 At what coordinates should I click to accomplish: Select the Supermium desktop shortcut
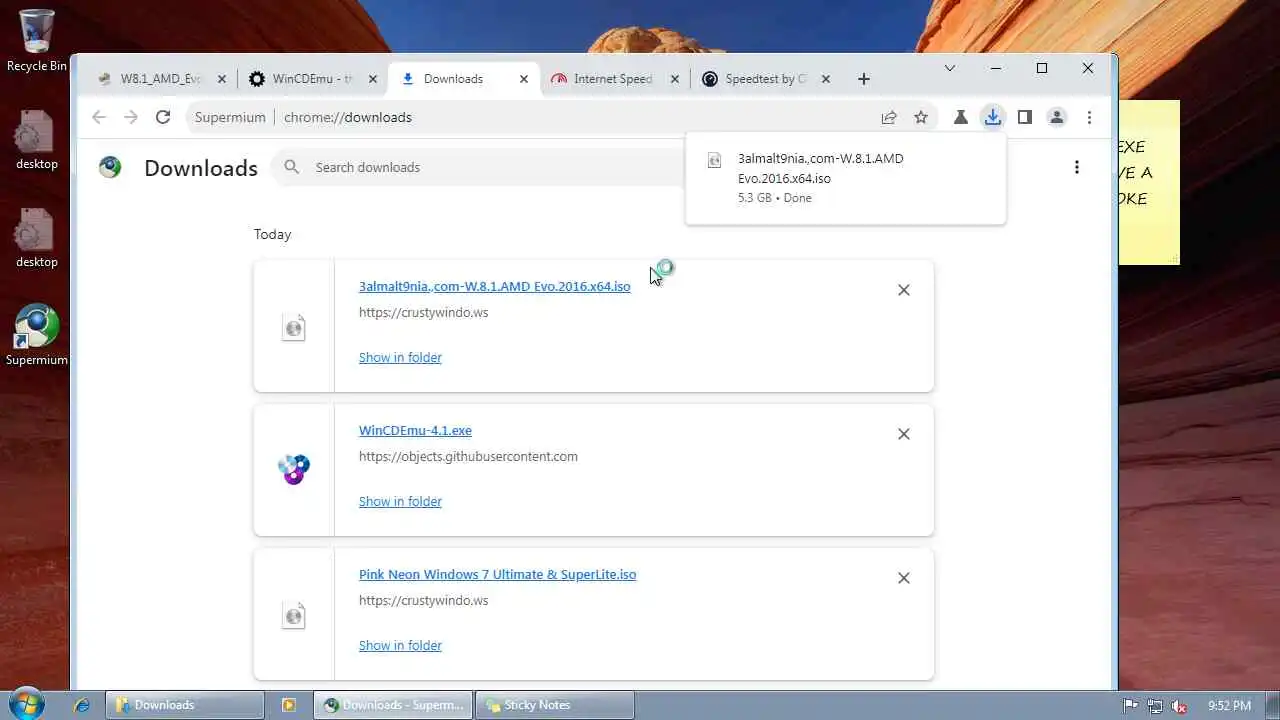click(37, 335)
